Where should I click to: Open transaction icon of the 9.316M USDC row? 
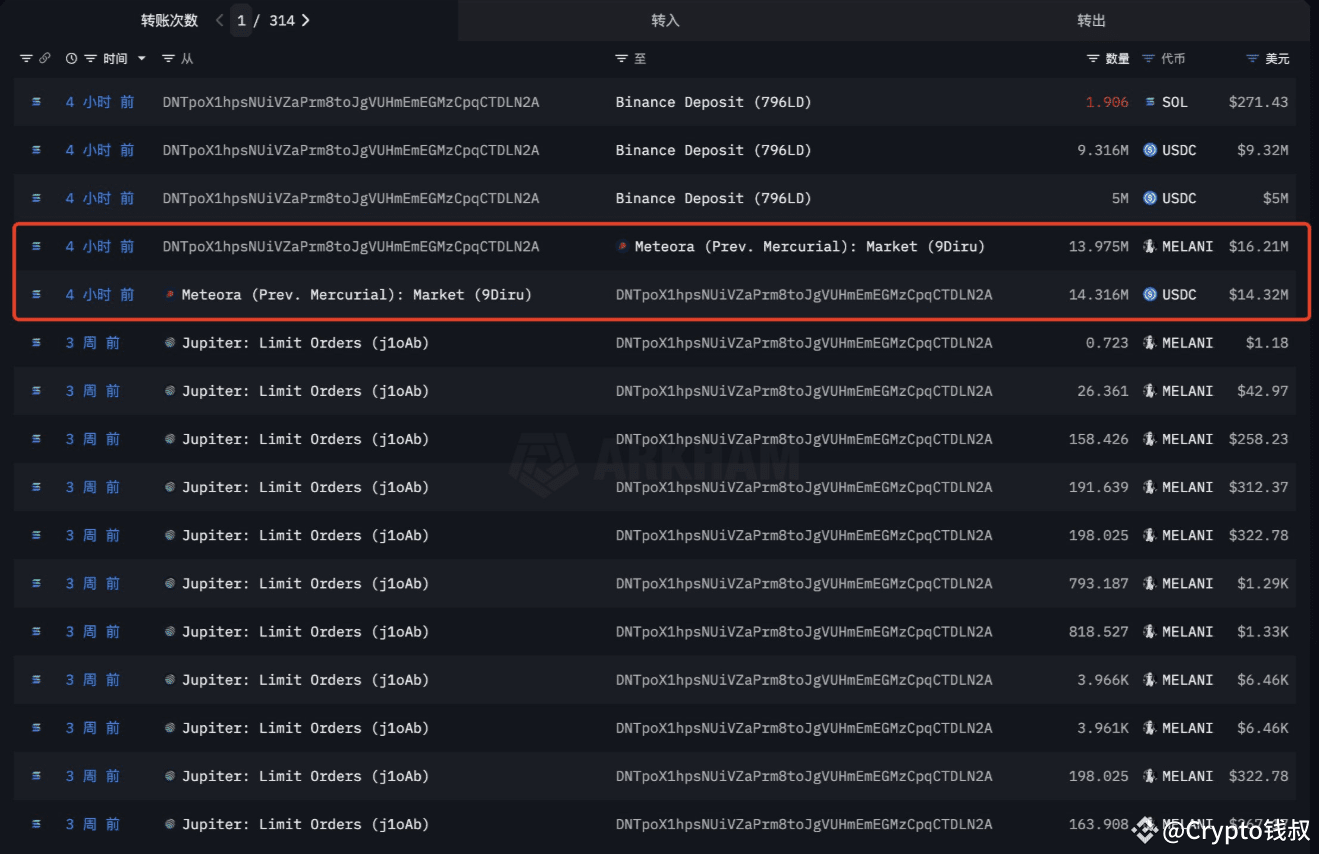[37, 150]
